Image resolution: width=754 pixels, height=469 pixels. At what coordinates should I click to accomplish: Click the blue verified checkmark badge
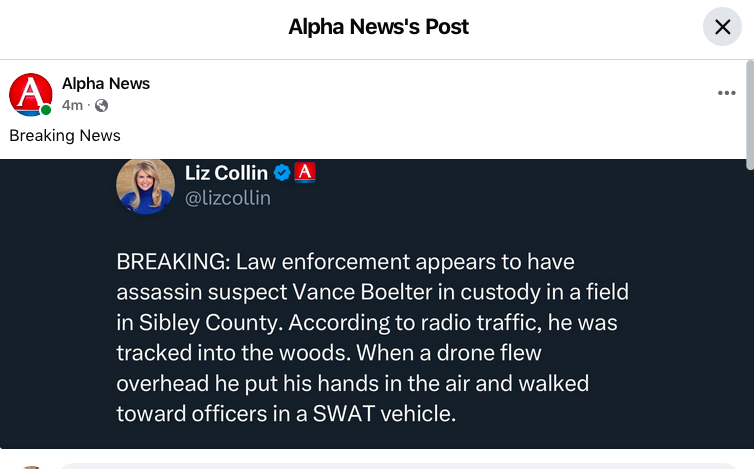tap(282, 173)
